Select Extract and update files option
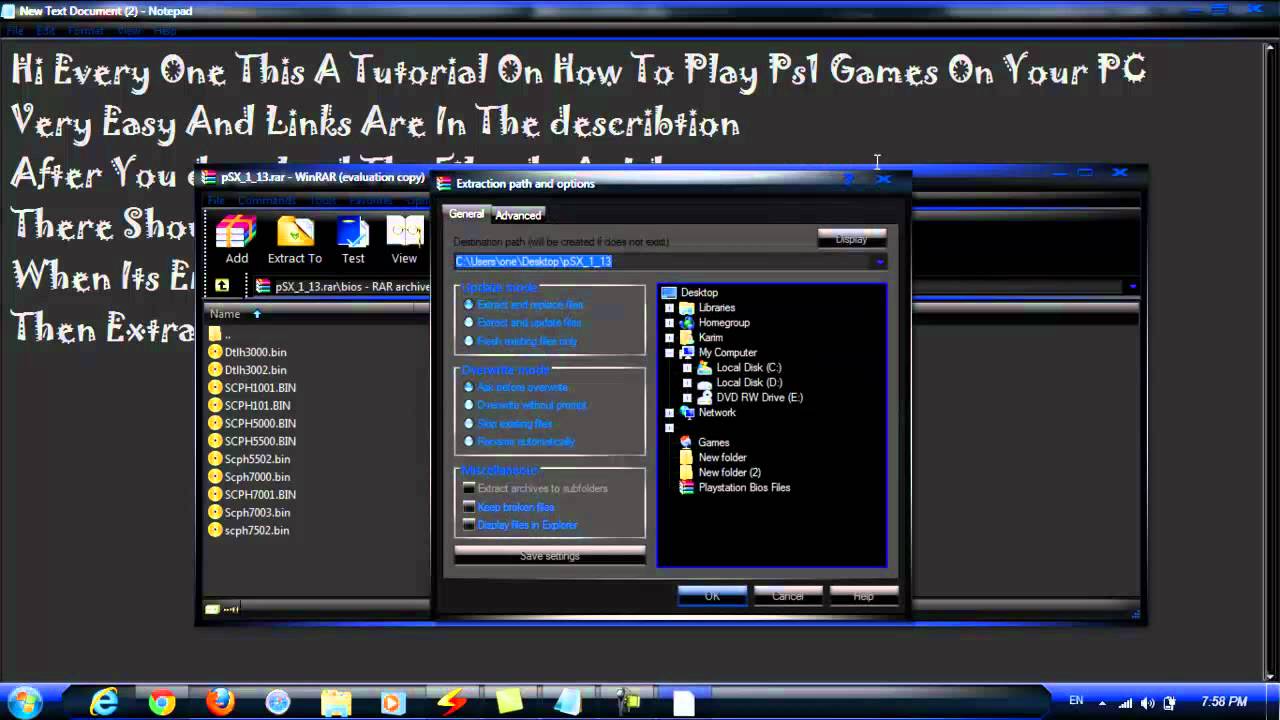This screenshot has height=720, width=1280. tap(522, 323)
